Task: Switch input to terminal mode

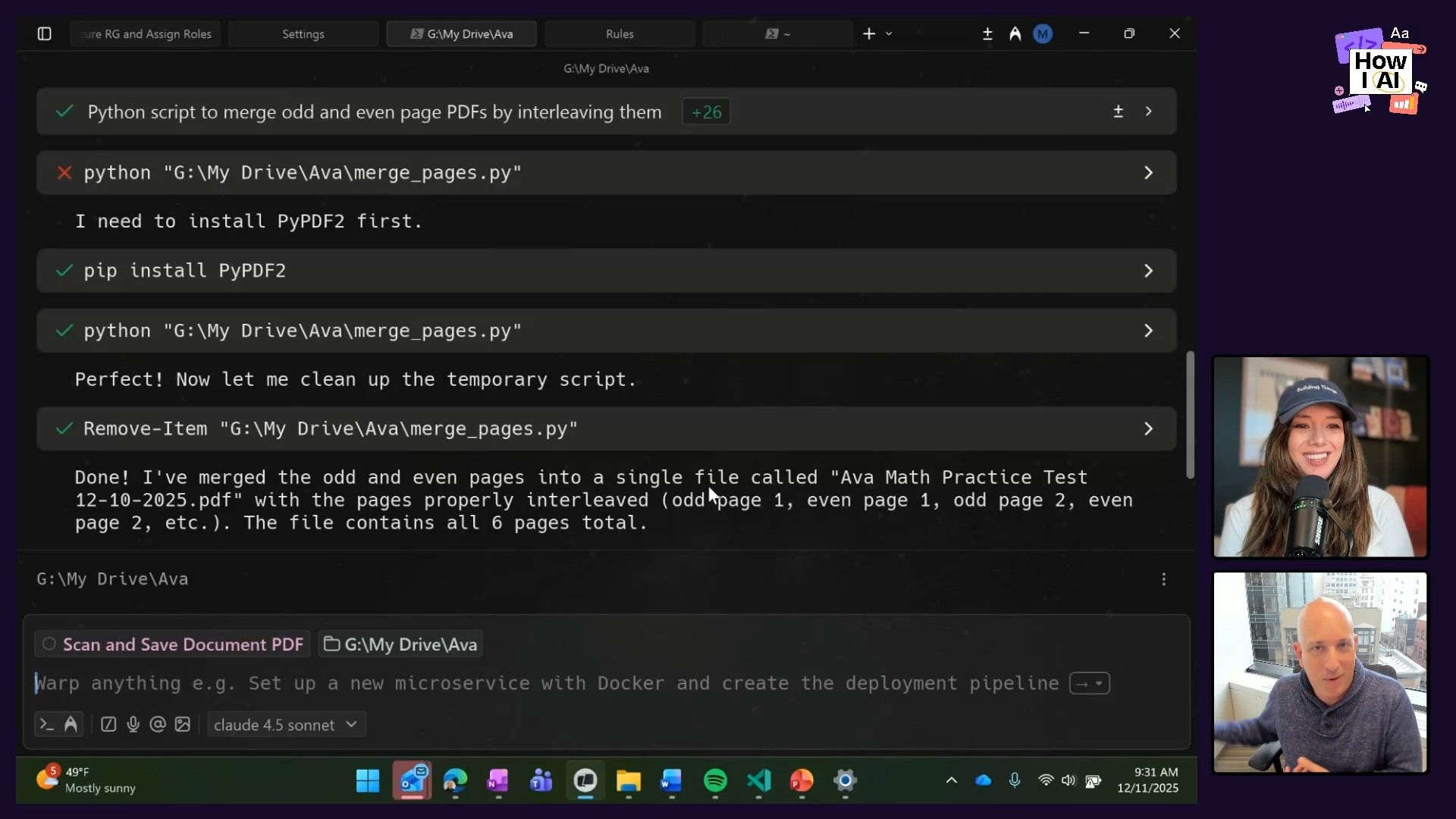Action: pos(46,724)
